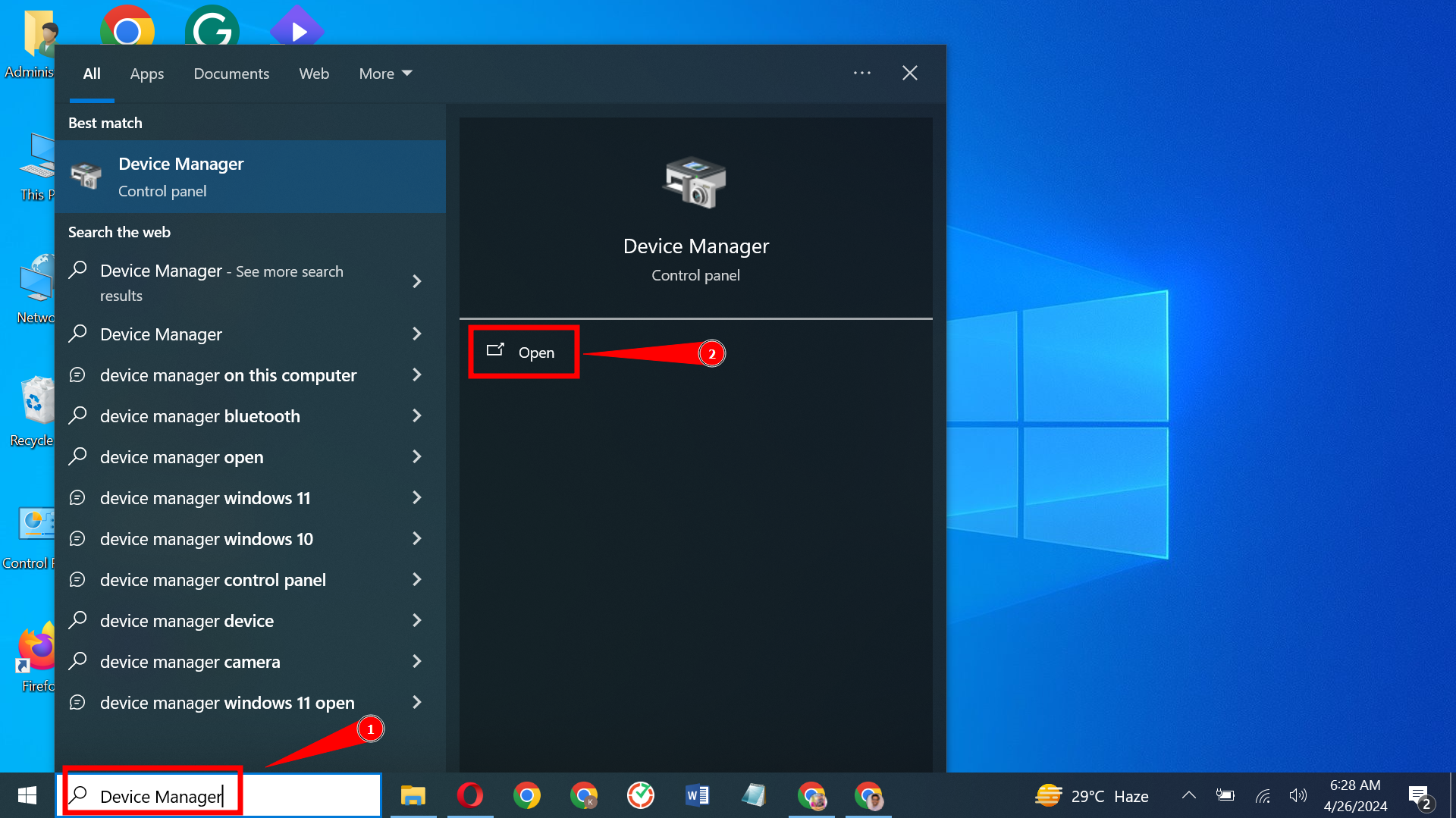
Task: Open the More search filter dropdown
Action: [x=384, y=74]
